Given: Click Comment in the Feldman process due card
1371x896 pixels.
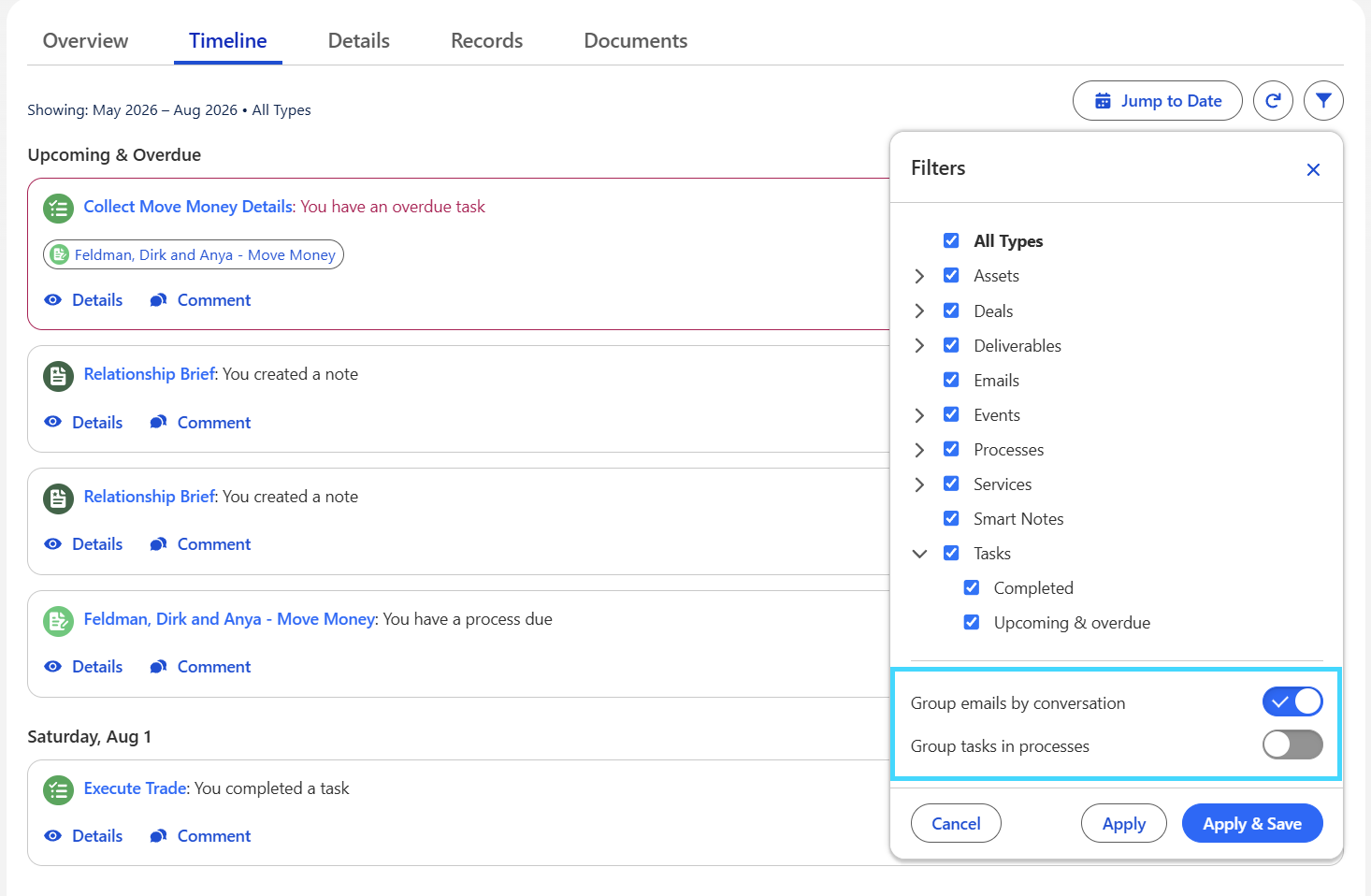Looking at the screenshot, I should click(200, 667).
